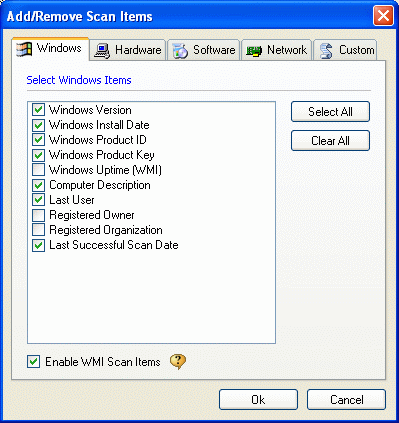Image resolution: width=399 pixels, height=423 pixels.
Task: Check the Windows Uptime (WMI) checkbox
Action: [x=38, y=170]
